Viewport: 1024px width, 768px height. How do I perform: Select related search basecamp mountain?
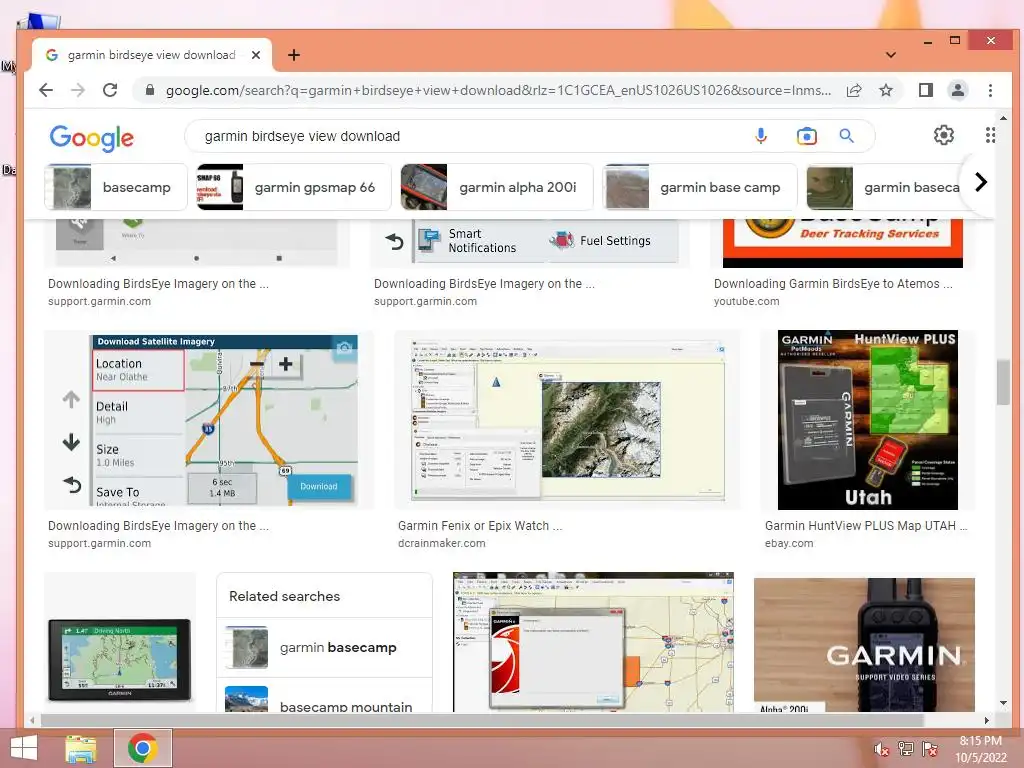coord(325,697)
